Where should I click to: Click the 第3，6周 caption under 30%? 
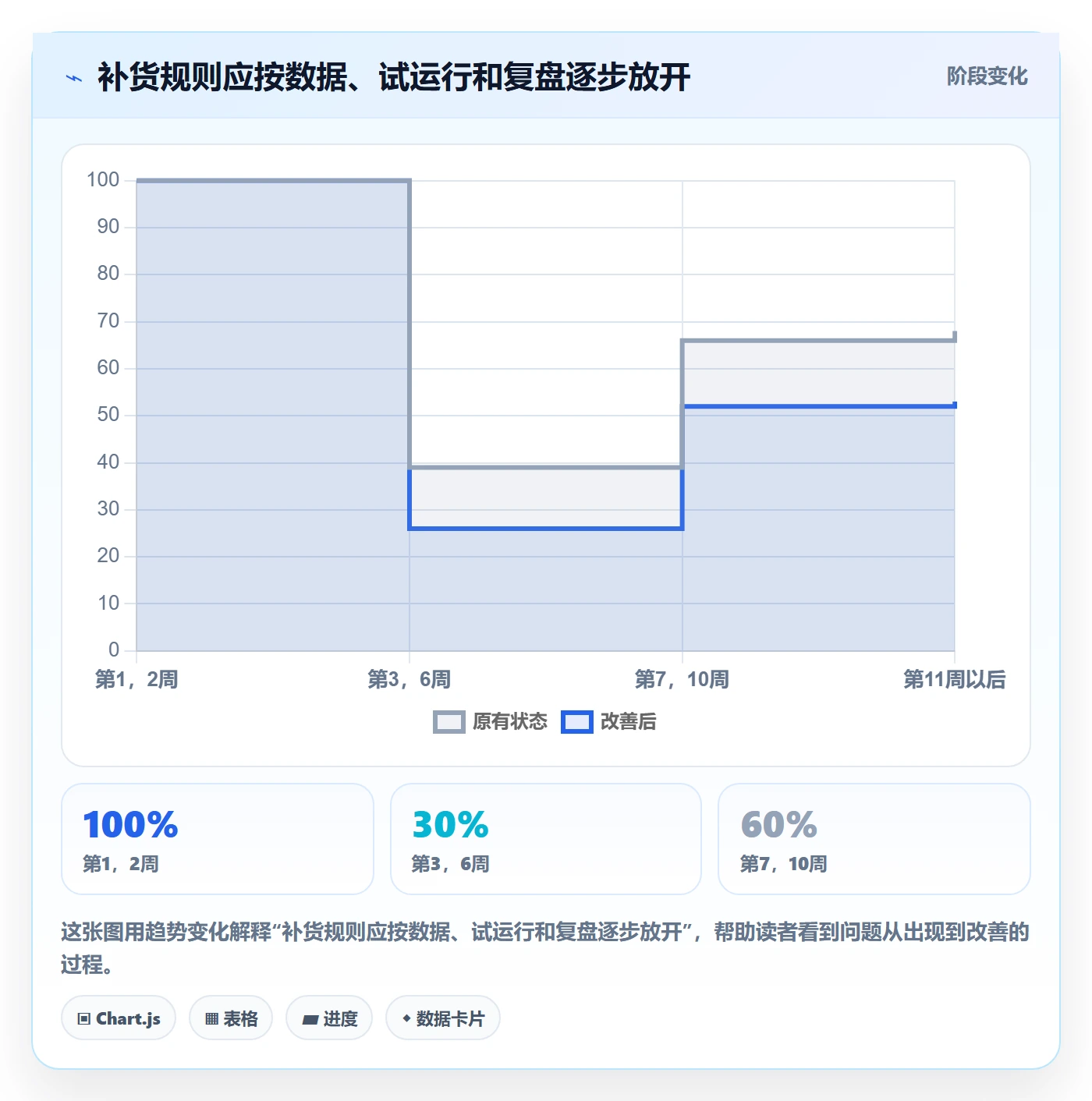coord(450,864)
